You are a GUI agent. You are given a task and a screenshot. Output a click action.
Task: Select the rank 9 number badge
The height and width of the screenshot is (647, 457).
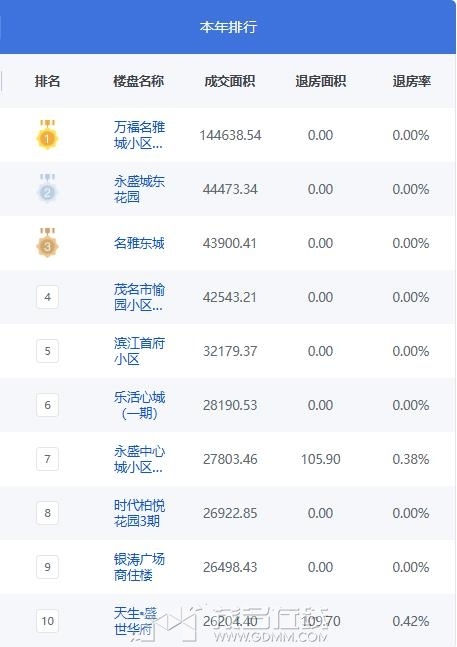[x=47, y=567]
